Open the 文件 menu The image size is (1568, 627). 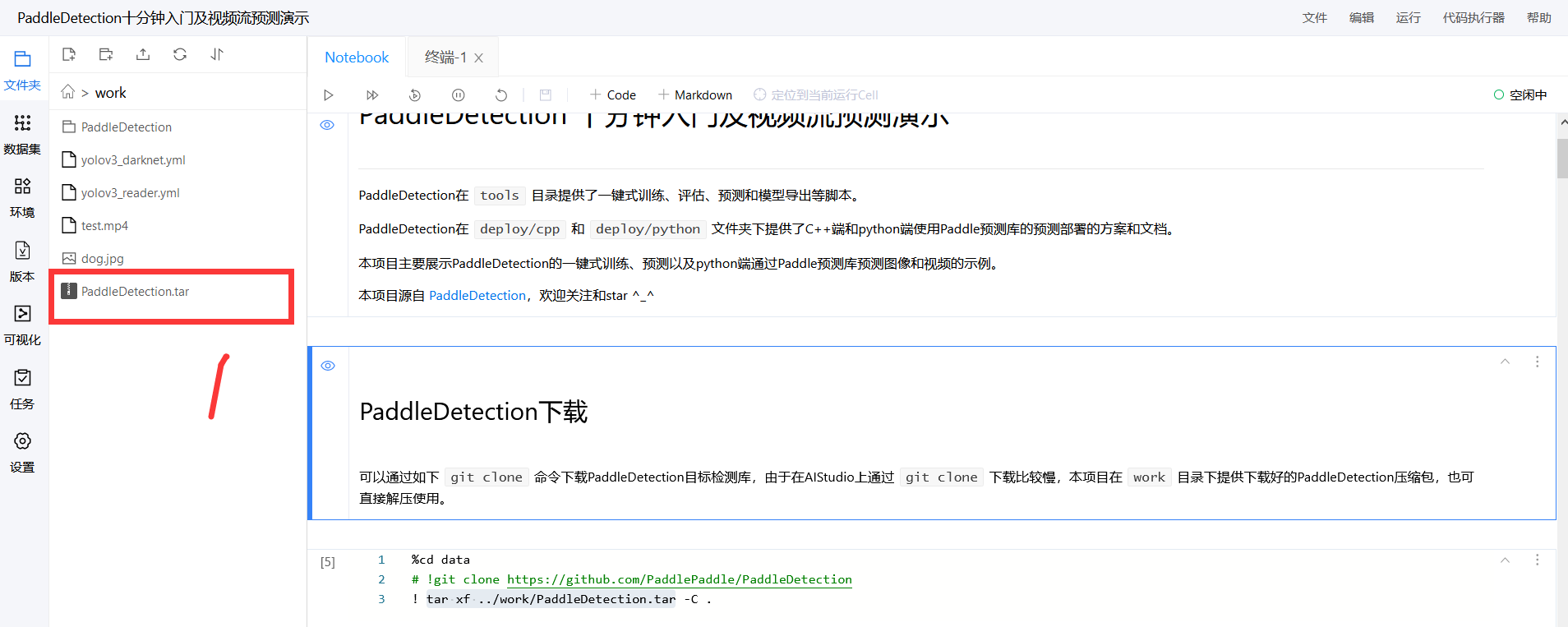[x=1315, y=17]
